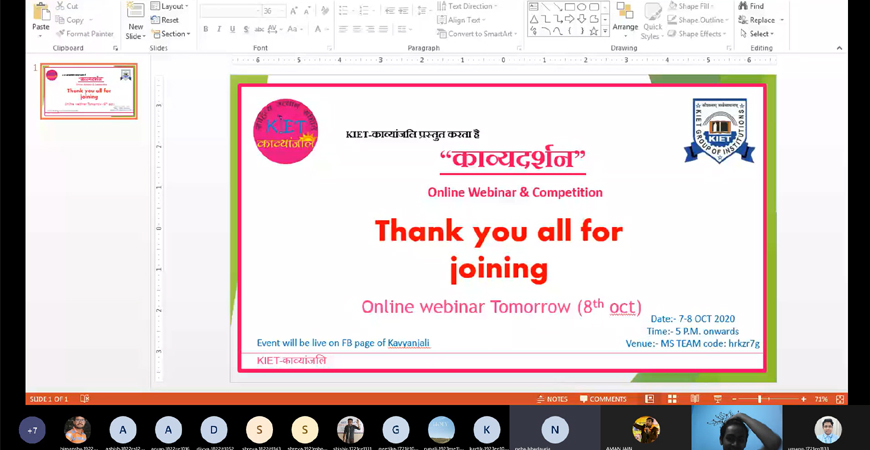Screen dimensions: 870x450
Task: Click the Notes button
Action: 552,399
